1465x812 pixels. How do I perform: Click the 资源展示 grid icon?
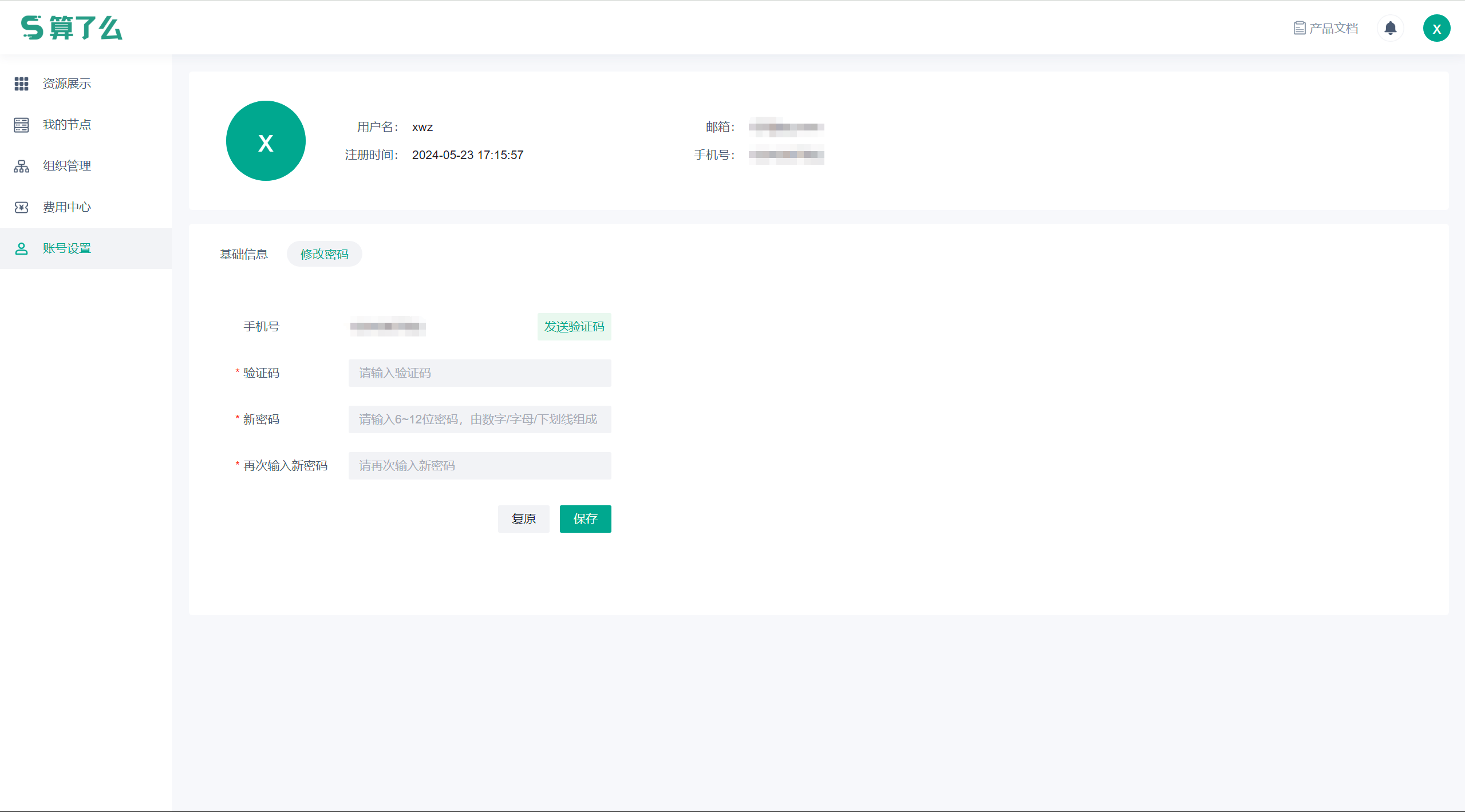click(21, 84)
